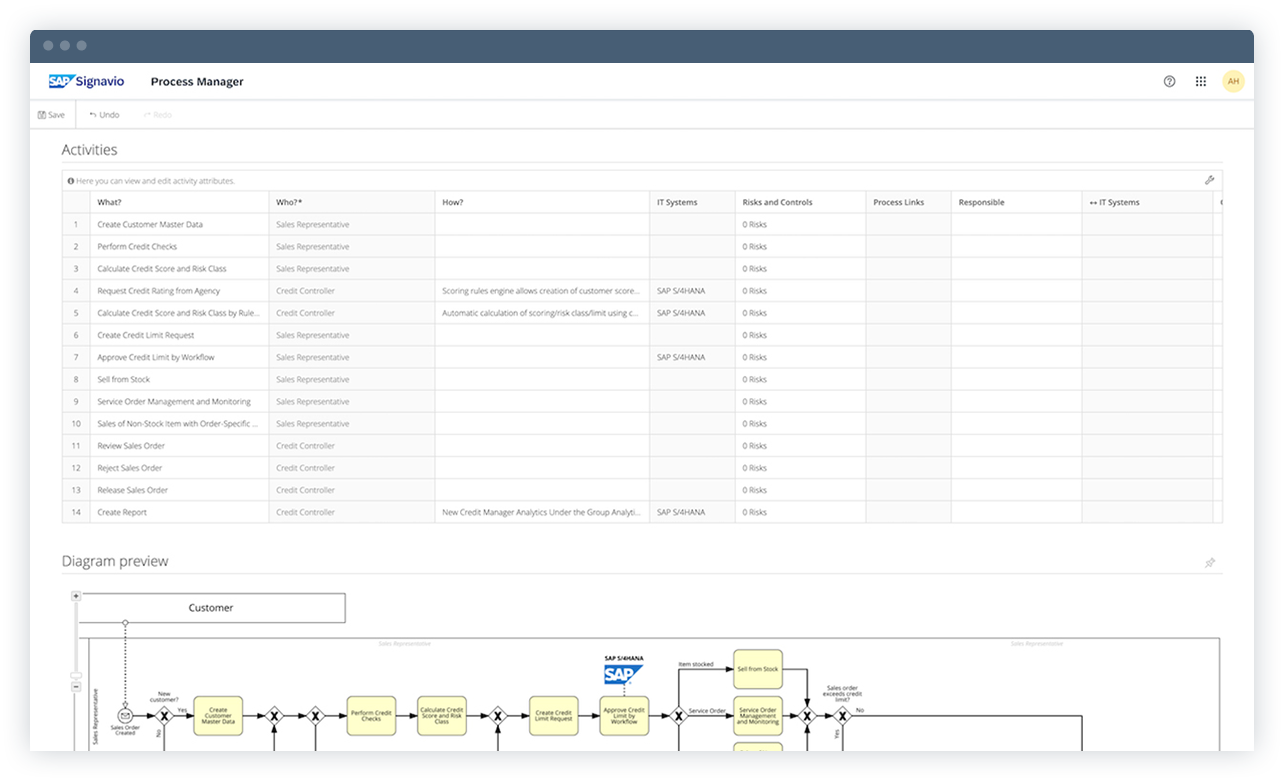Viewport: 1284px width, 780px height.
Task: Click the SAP Signavio logo
Action: (85, 81)
